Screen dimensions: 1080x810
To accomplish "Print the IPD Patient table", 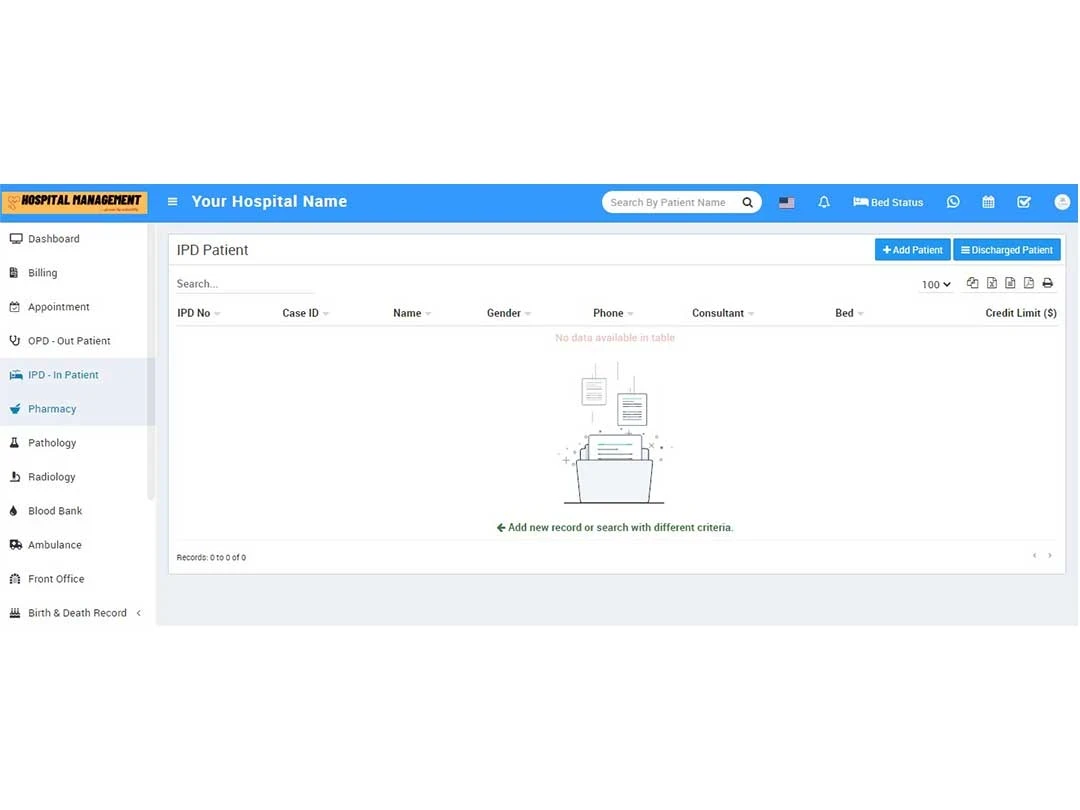I will (1047, 283).
